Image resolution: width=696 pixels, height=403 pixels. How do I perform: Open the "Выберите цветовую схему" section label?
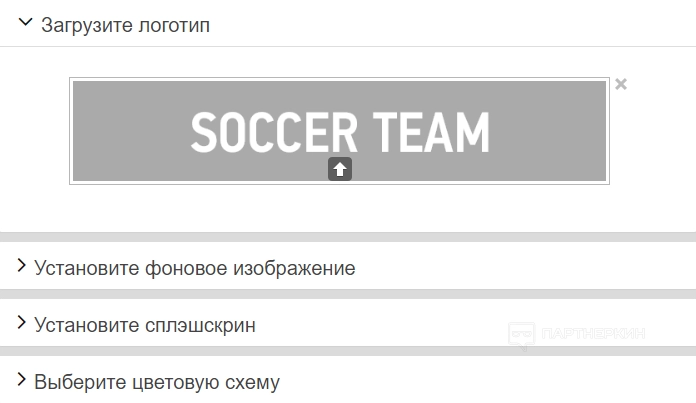click(156, 382)
